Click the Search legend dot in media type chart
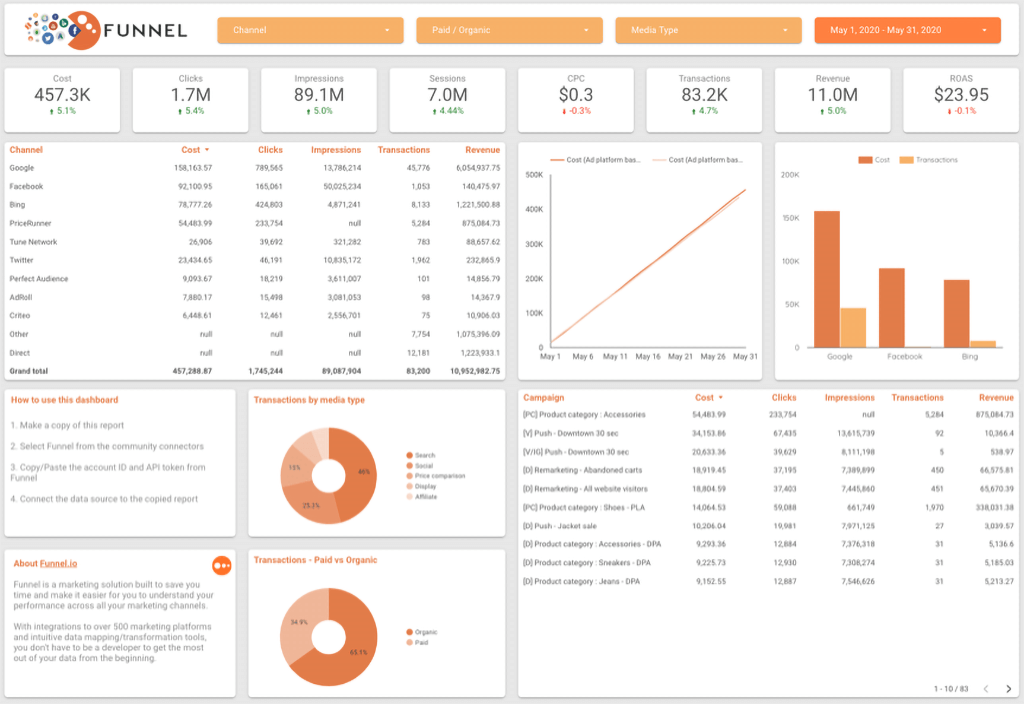This screenshot has width=1024, height=704. (x=409, y=455)
